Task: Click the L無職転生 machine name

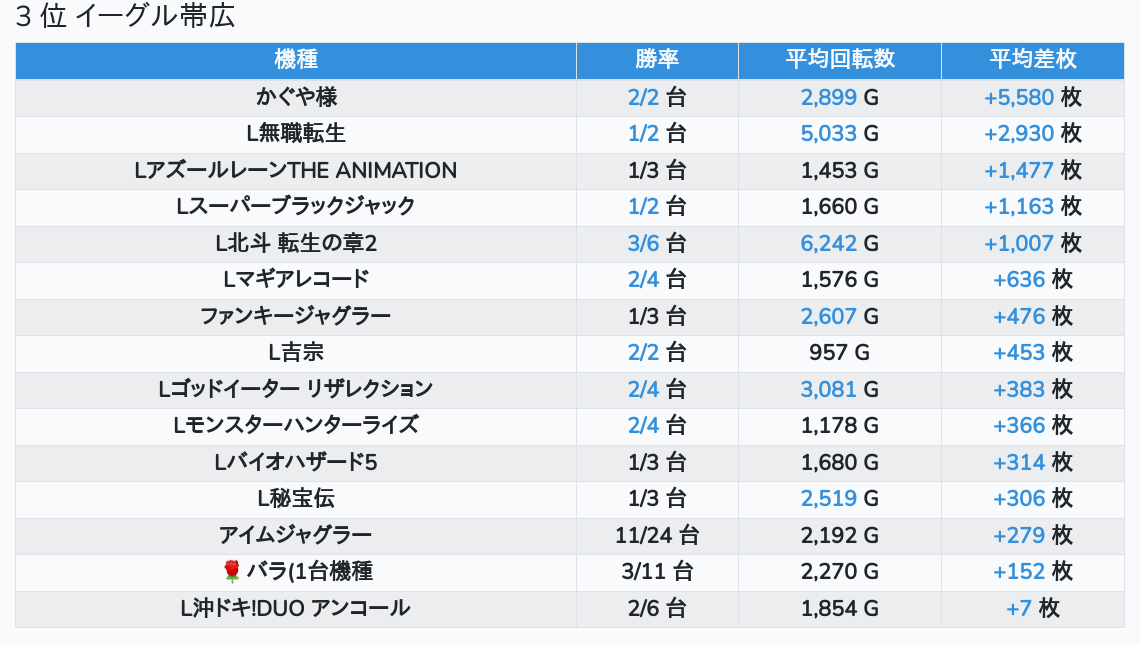Action: 296,134
